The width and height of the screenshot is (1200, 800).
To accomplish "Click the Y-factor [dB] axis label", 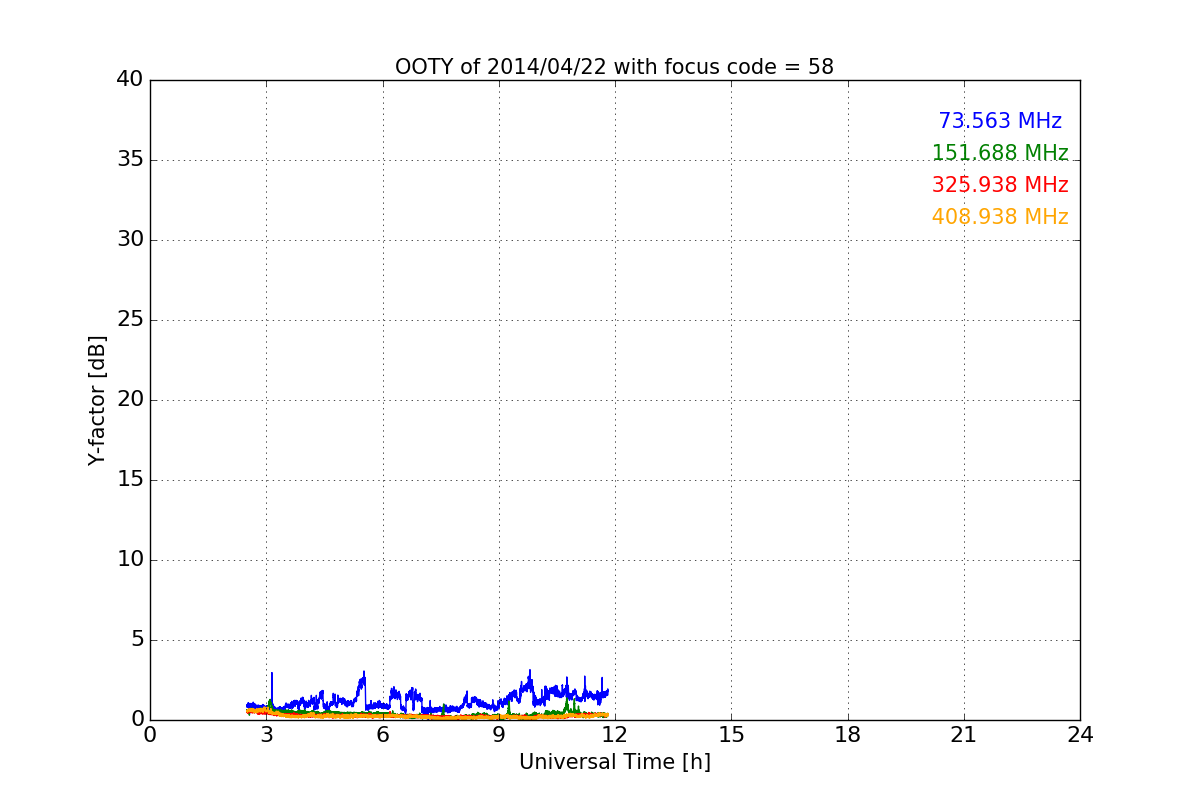I will coord(97,400).
